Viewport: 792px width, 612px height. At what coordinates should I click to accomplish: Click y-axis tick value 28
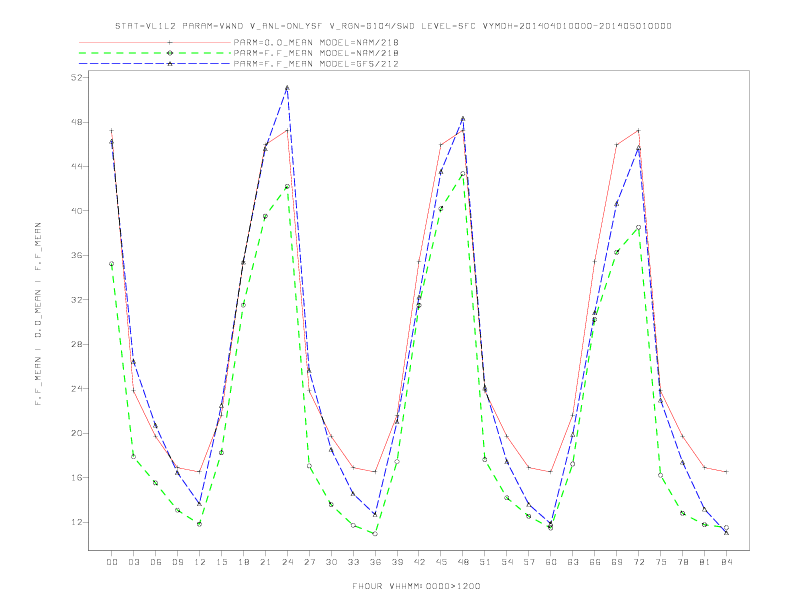[77, 344]
